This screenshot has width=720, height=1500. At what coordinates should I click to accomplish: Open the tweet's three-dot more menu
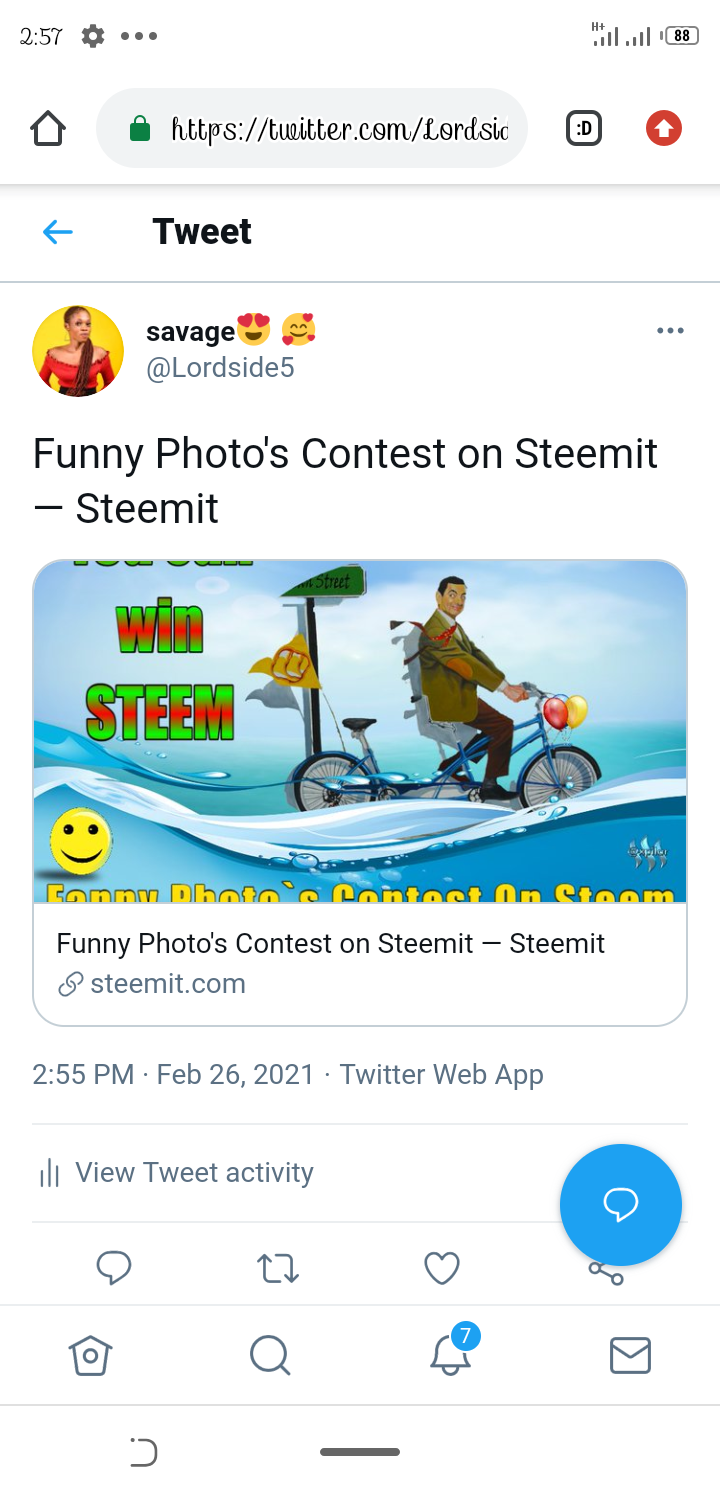670,331
